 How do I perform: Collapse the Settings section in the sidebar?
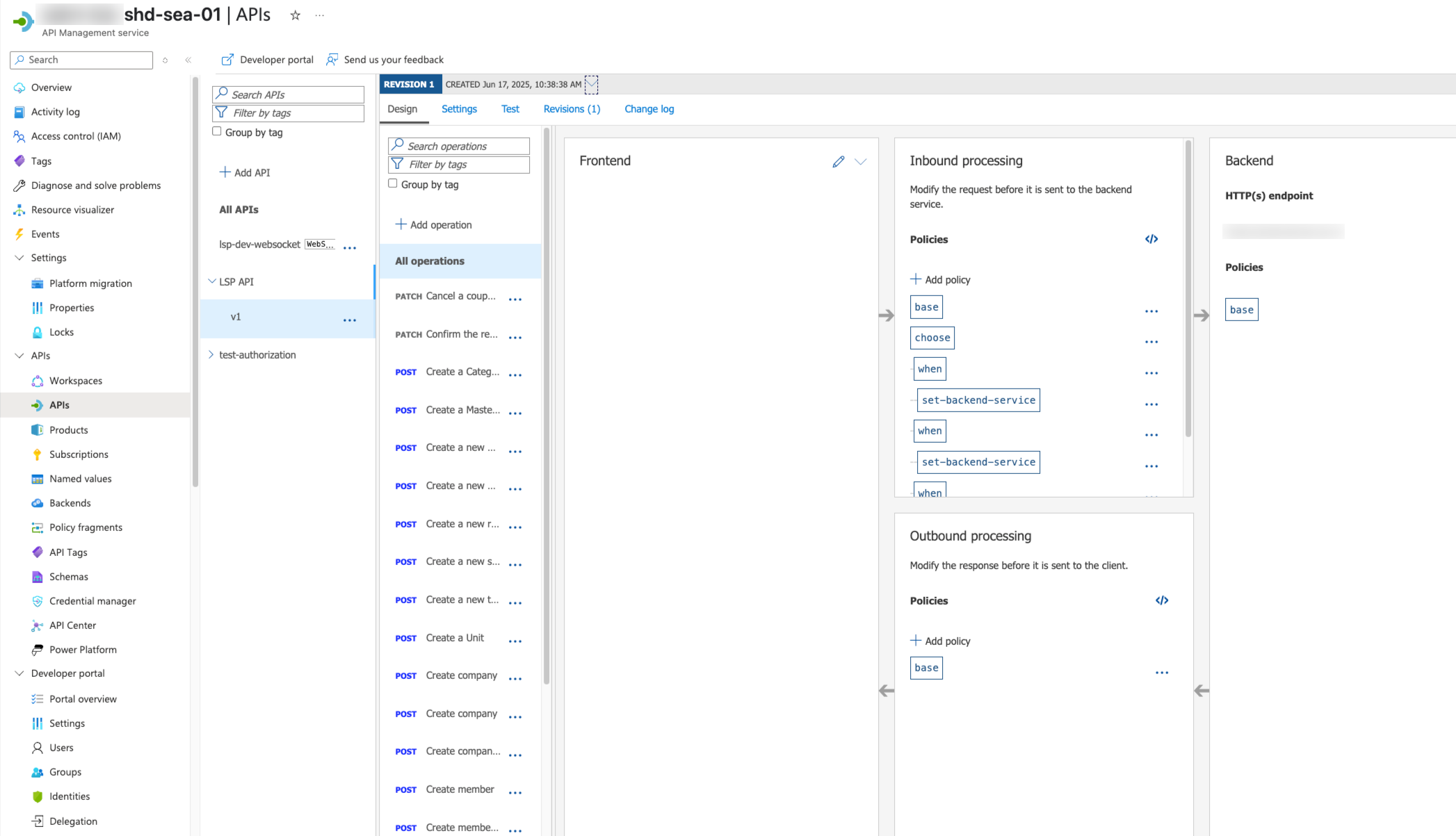[x=19, y=258]
